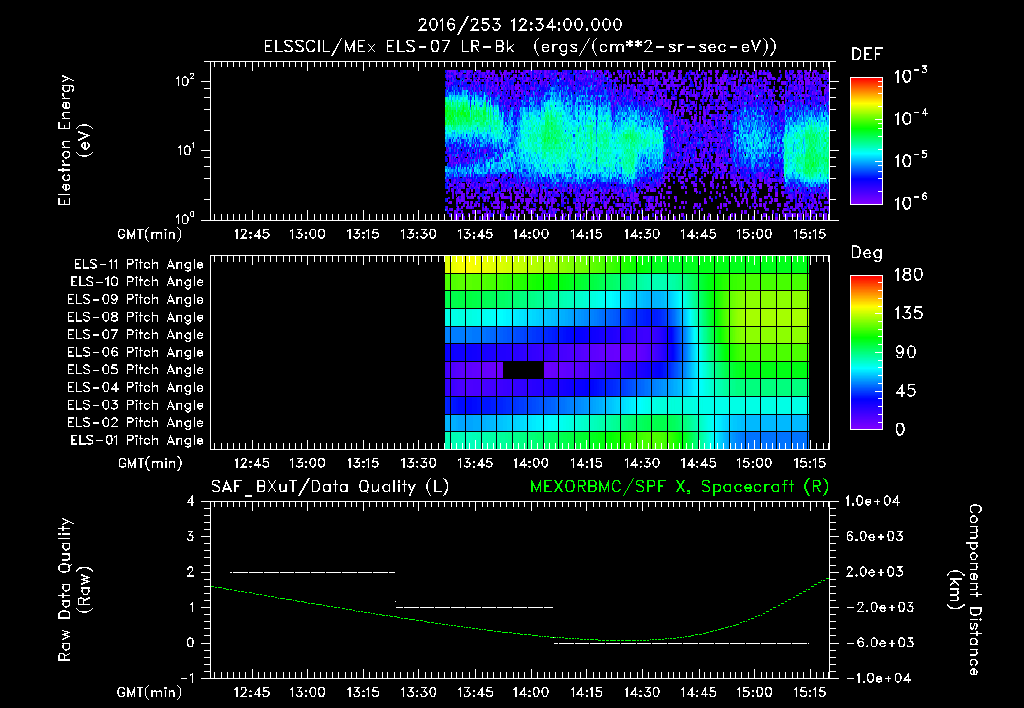Select the ELS-07 Pitch Angle row label
The width and height of the screenshot is (1024, 708).
(x=135, y=334)
